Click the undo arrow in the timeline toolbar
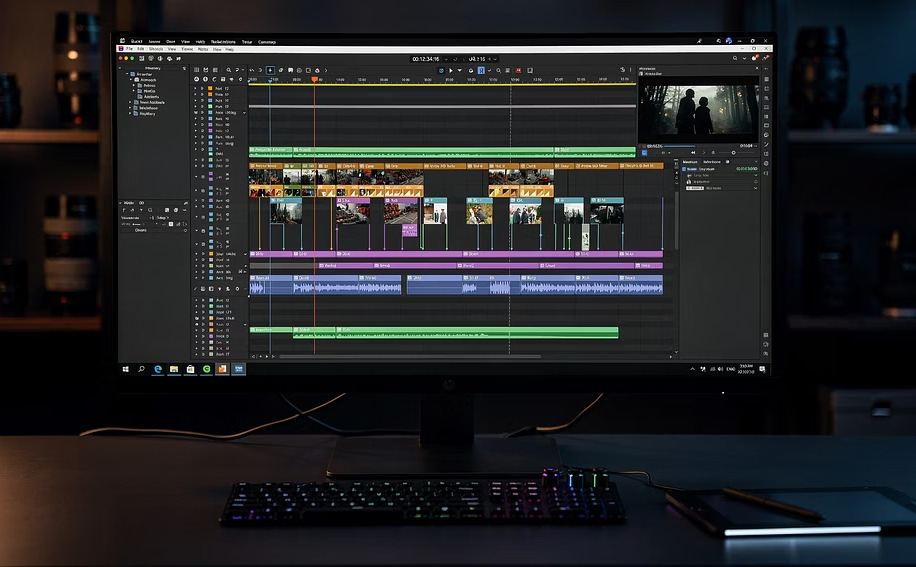Screen dimensions: 916x567 click(252, 70)
